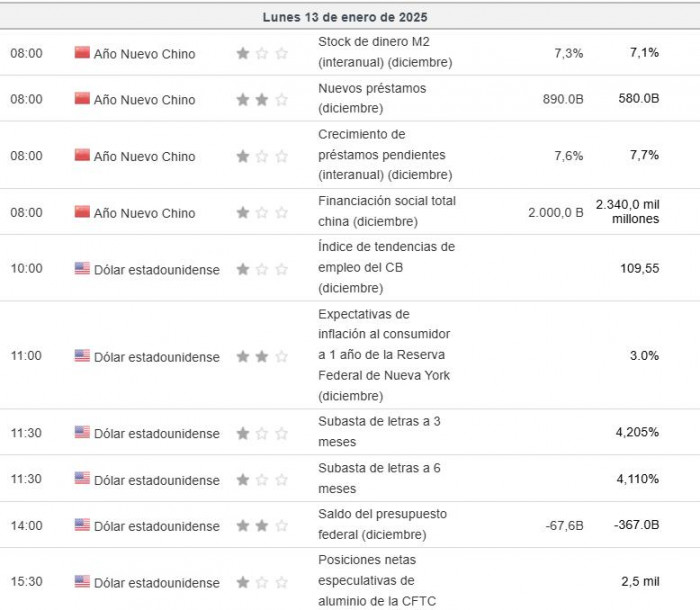Viewport: 700px width, 610px height.
Task: Click importance stars for Crecimiento de préstamos pendientes
Action: (x=262, y=156)
